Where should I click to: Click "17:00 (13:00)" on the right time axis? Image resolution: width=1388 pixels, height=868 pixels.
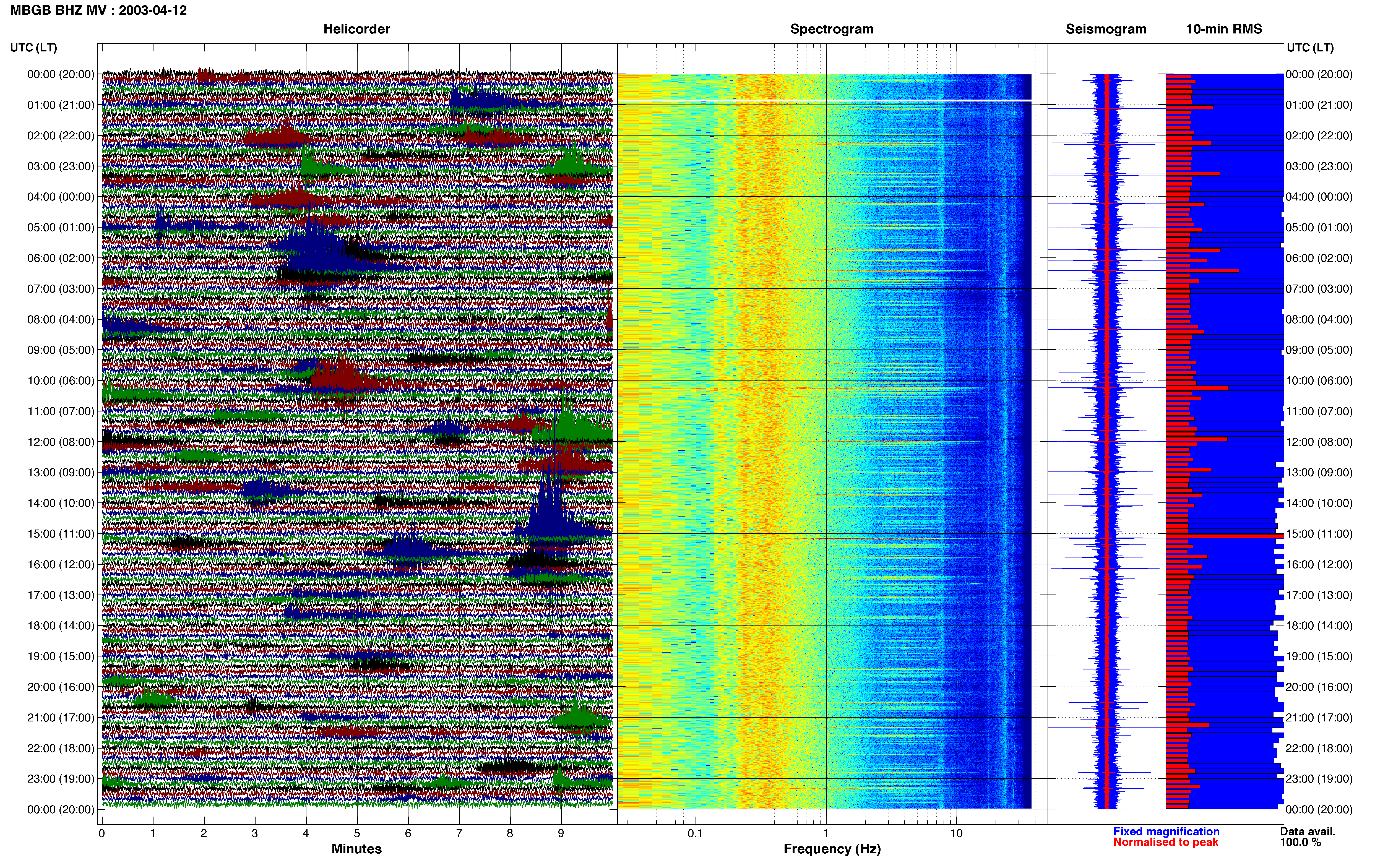click(x=1319, y=595)
